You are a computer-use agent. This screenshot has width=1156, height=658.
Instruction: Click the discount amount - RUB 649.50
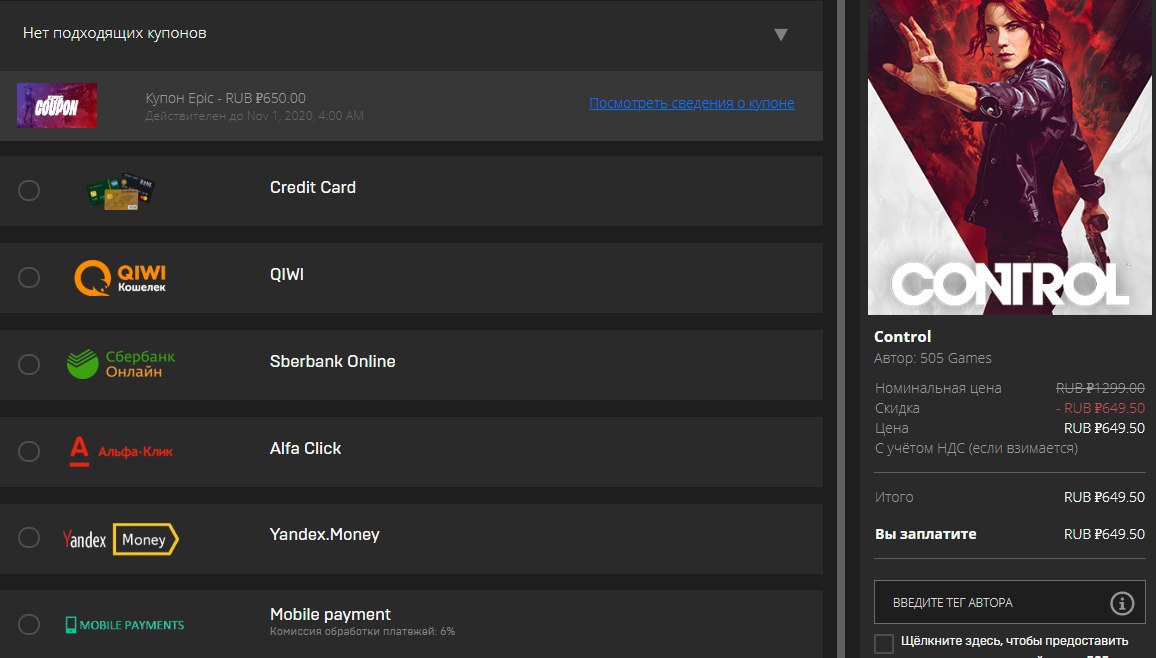(1100, 407)
